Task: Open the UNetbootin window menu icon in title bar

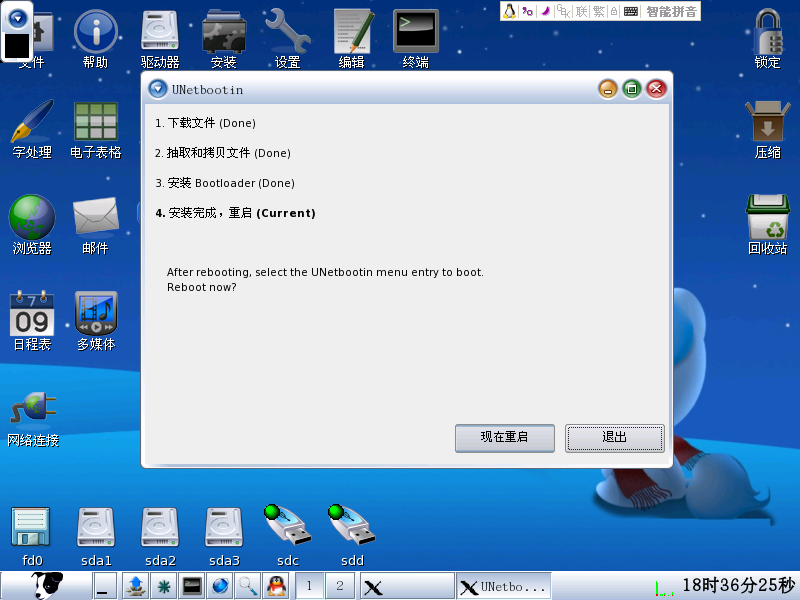Action: click(158, 89)
